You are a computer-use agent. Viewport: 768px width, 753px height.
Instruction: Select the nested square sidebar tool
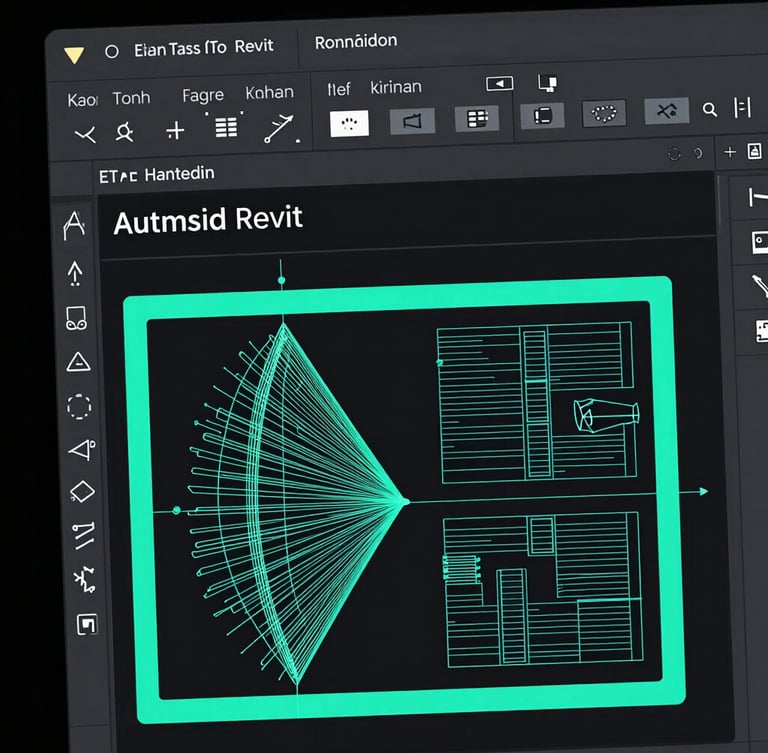point(87,624)
